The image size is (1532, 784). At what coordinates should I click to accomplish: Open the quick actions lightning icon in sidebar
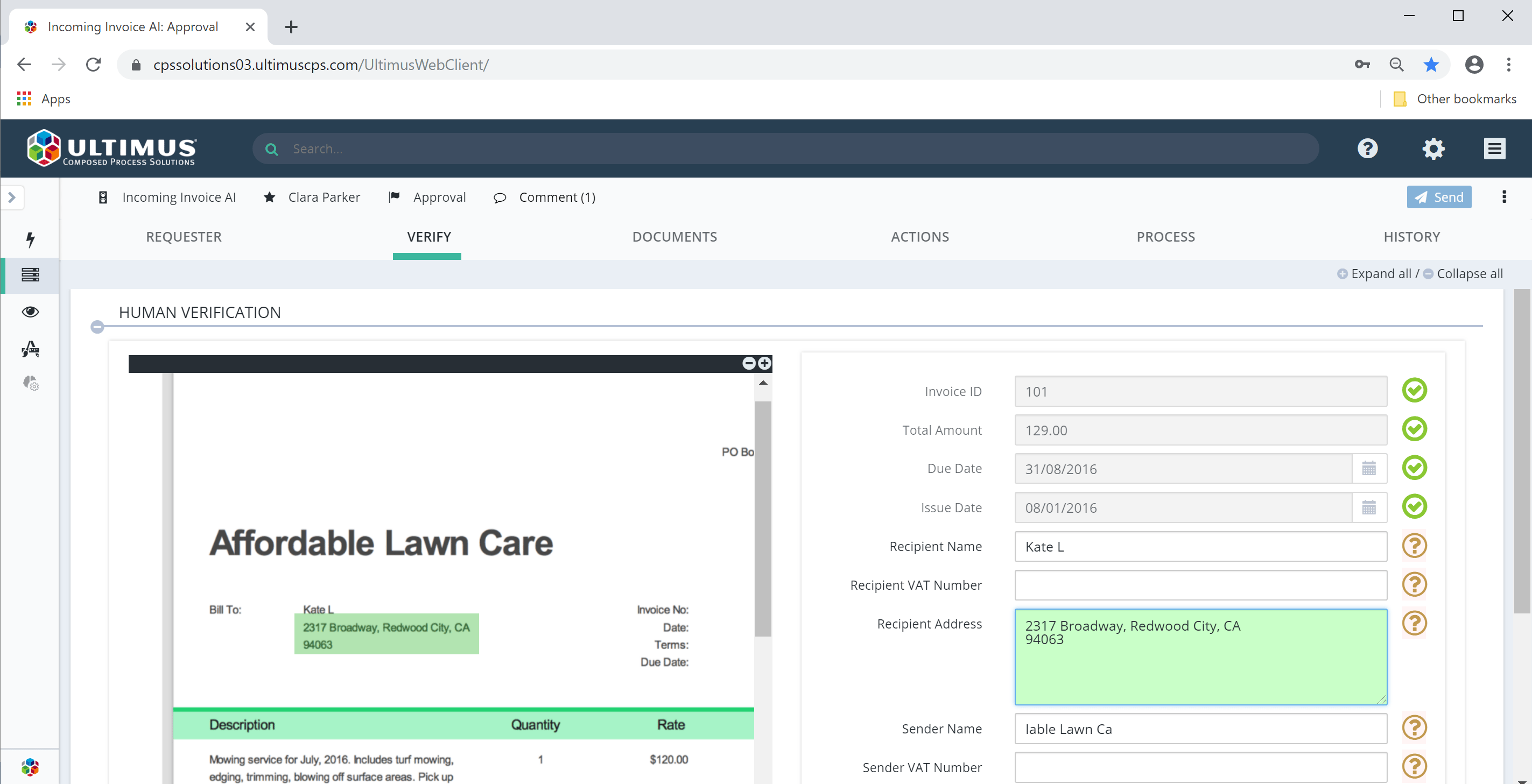[30, 239]
